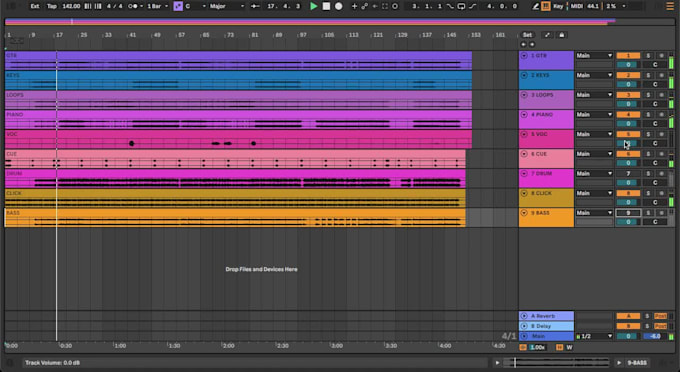
Task: Click the play arrow in the clip overview bar
Action: click(x=497, y=362)
